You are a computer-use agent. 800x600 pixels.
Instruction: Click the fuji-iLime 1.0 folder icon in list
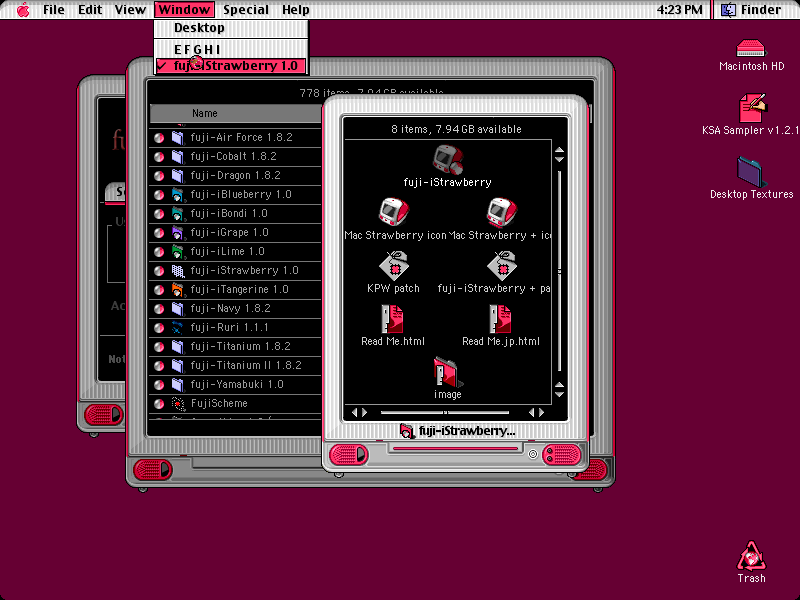point(178,252)
